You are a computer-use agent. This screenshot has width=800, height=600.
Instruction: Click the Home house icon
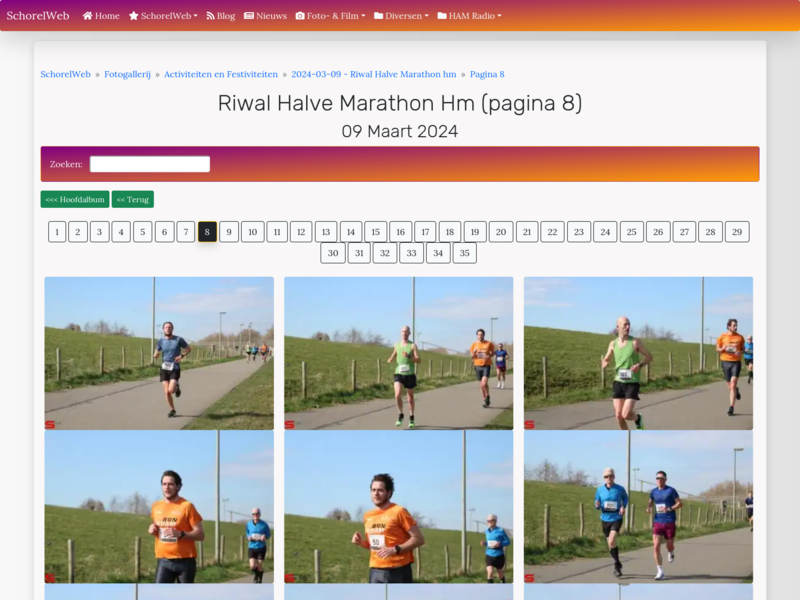coord(88,16)
